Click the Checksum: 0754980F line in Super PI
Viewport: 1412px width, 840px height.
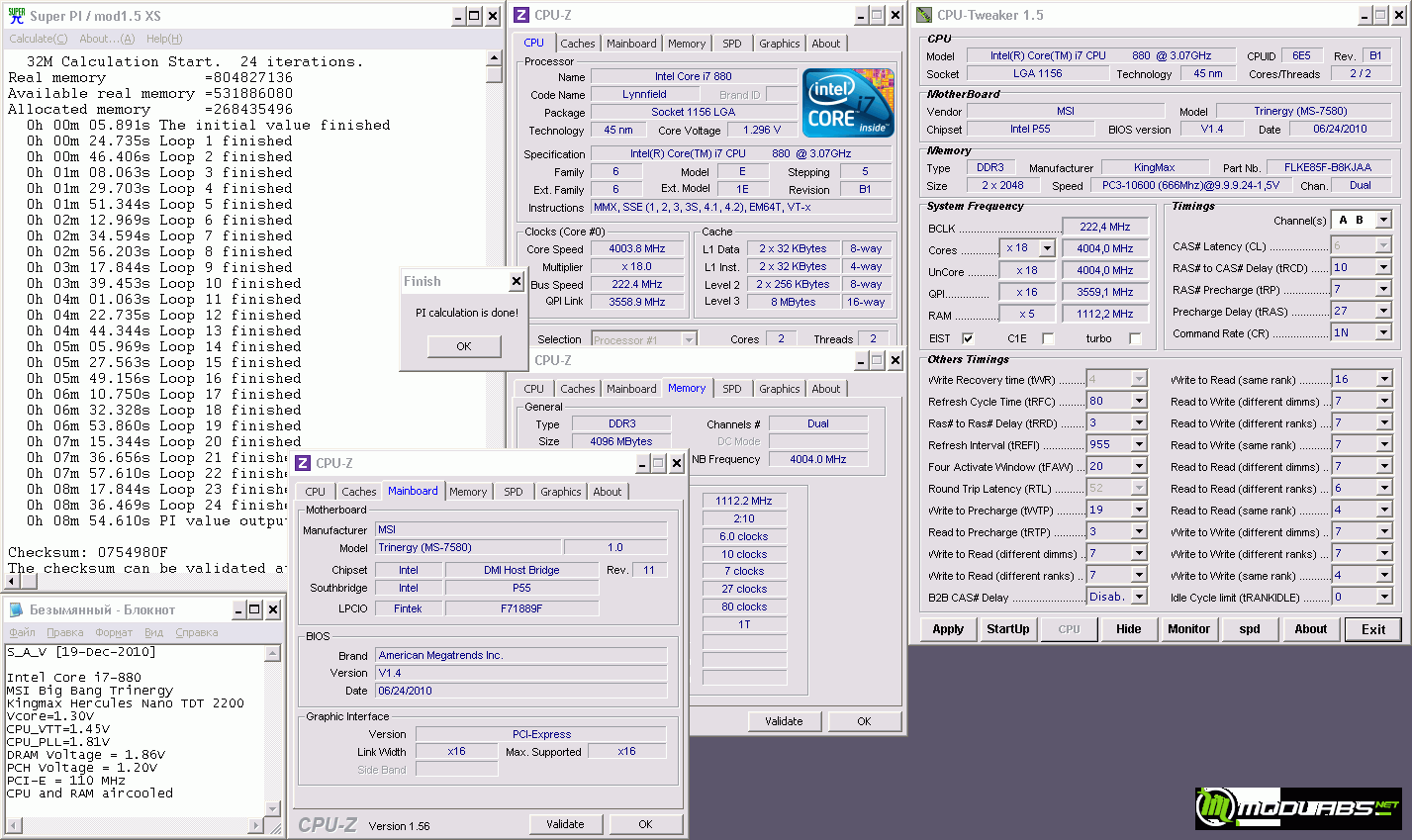pyautogui.click(x=88, y=552)
